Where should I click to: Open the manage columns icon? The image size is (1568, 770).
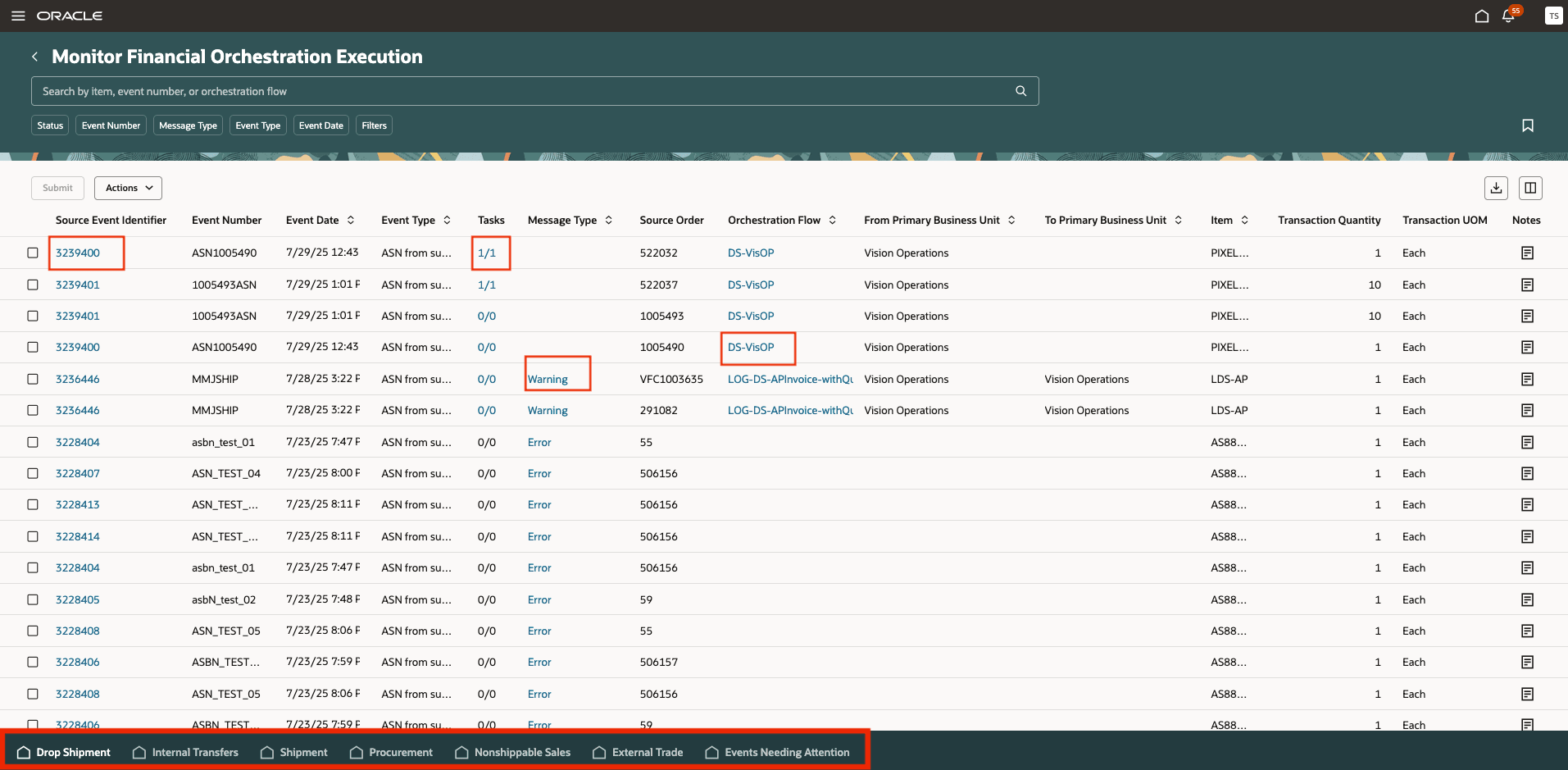[x=1530, y=188]
